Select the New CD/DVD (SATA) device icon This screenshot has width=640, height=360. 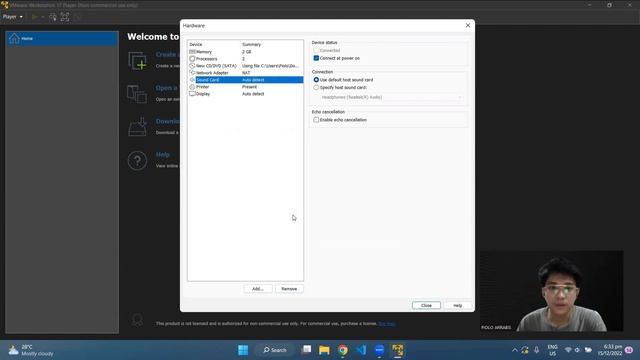(192, 66)
